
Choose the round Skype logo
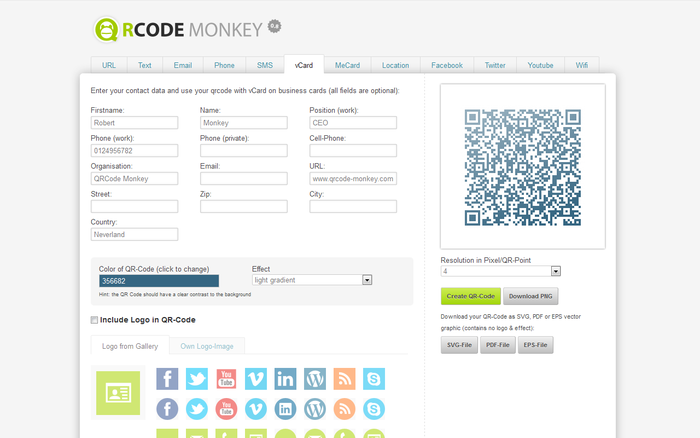(374, 409)
